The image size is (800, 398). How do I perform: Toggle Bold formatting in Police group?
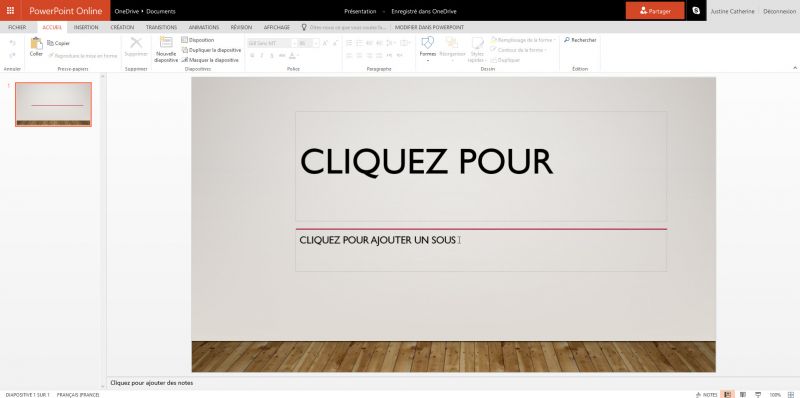coord(252,56)
